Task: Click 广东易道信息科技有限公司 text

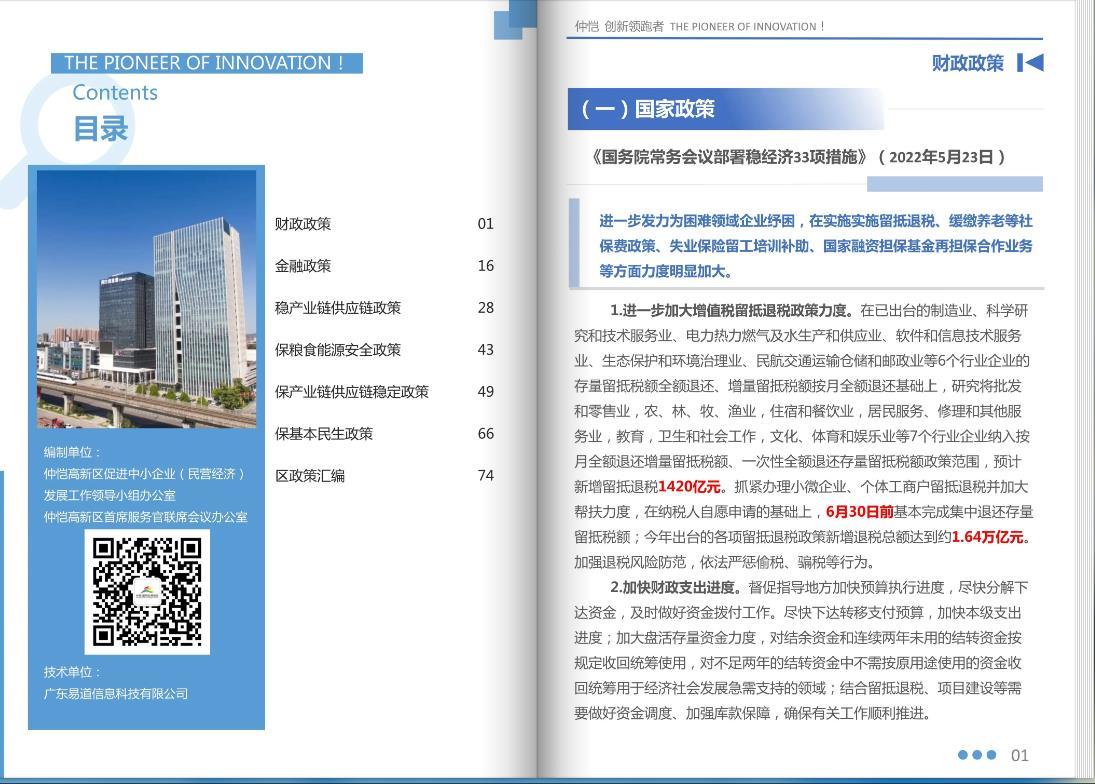Action: coord(116,694)
